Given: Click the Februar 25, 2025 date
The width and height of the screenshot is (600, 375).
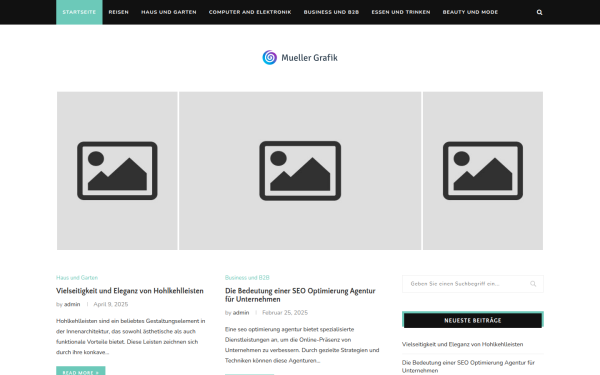Looking at the screenshot, I should point(285,313).
